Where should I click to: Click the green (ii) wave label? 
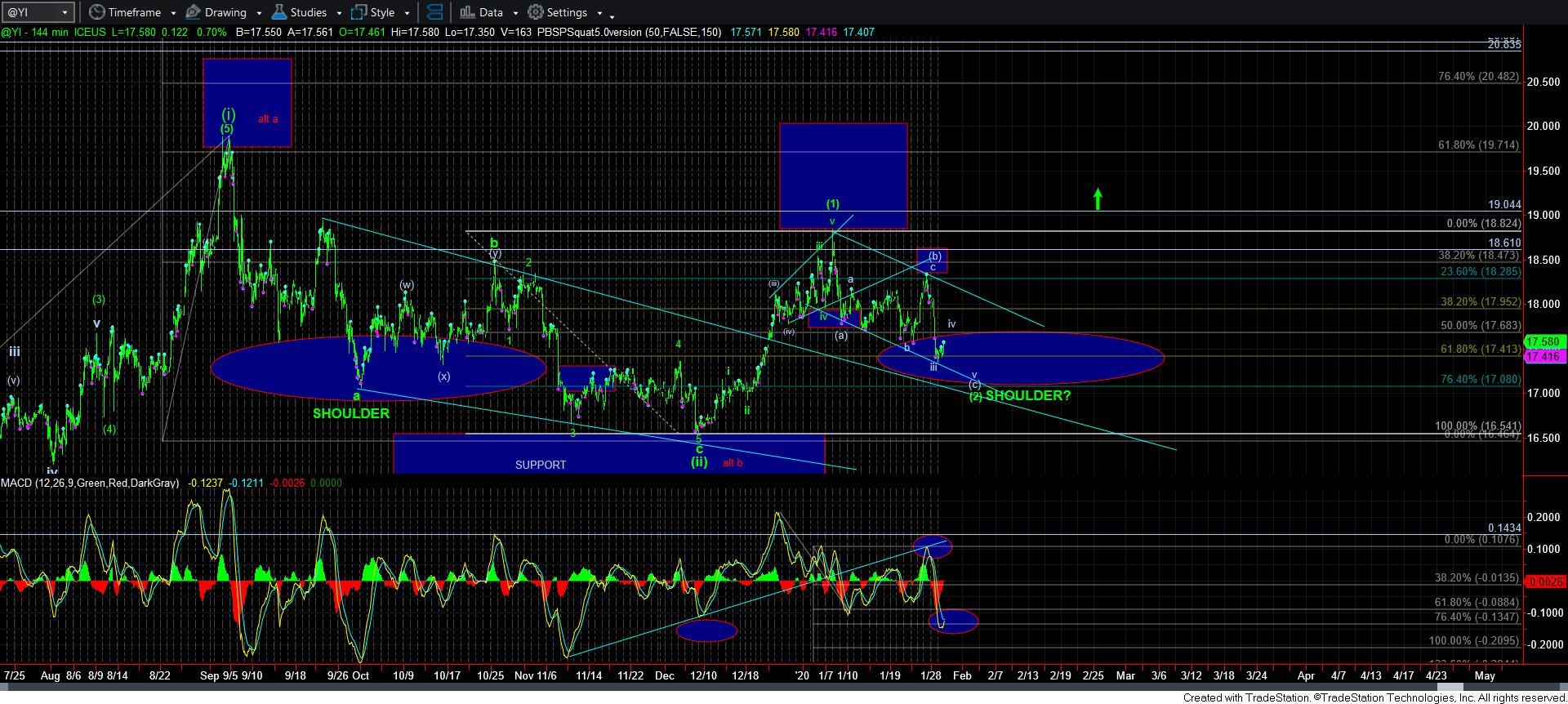point(699,462)
